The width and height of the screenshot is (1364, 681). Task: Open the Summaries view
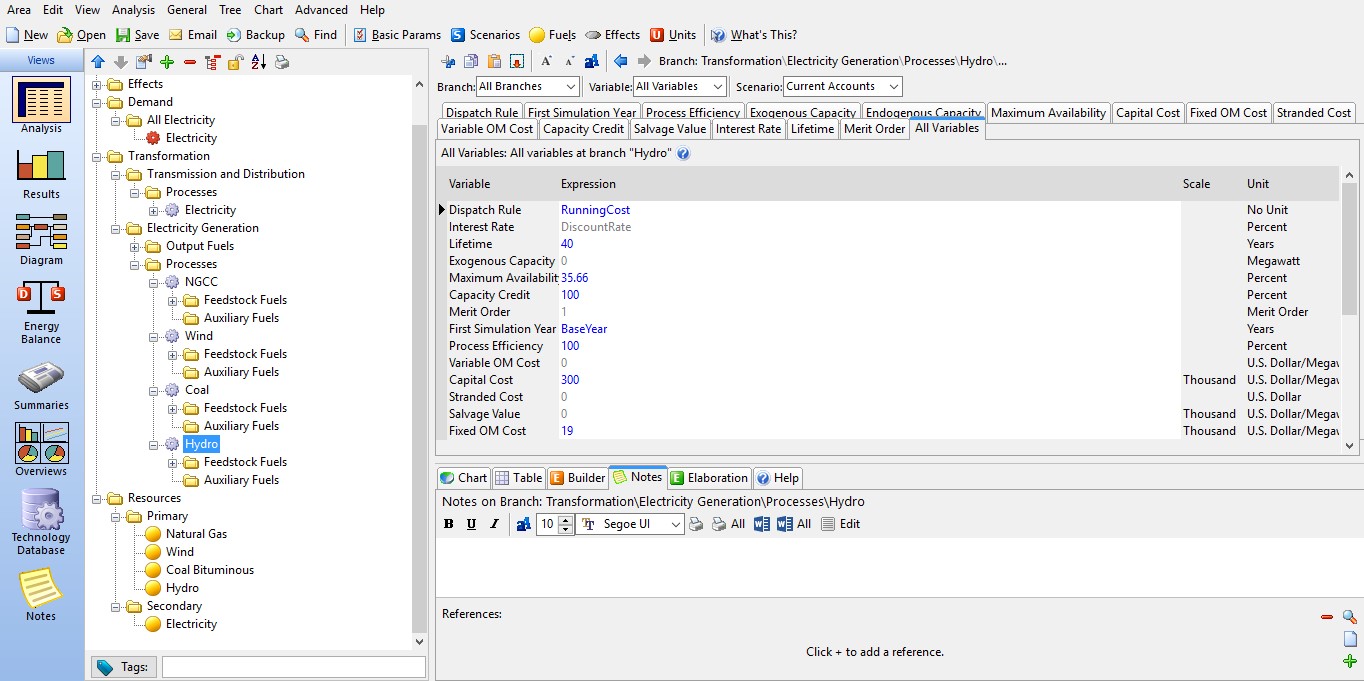(x=41, y=386)
